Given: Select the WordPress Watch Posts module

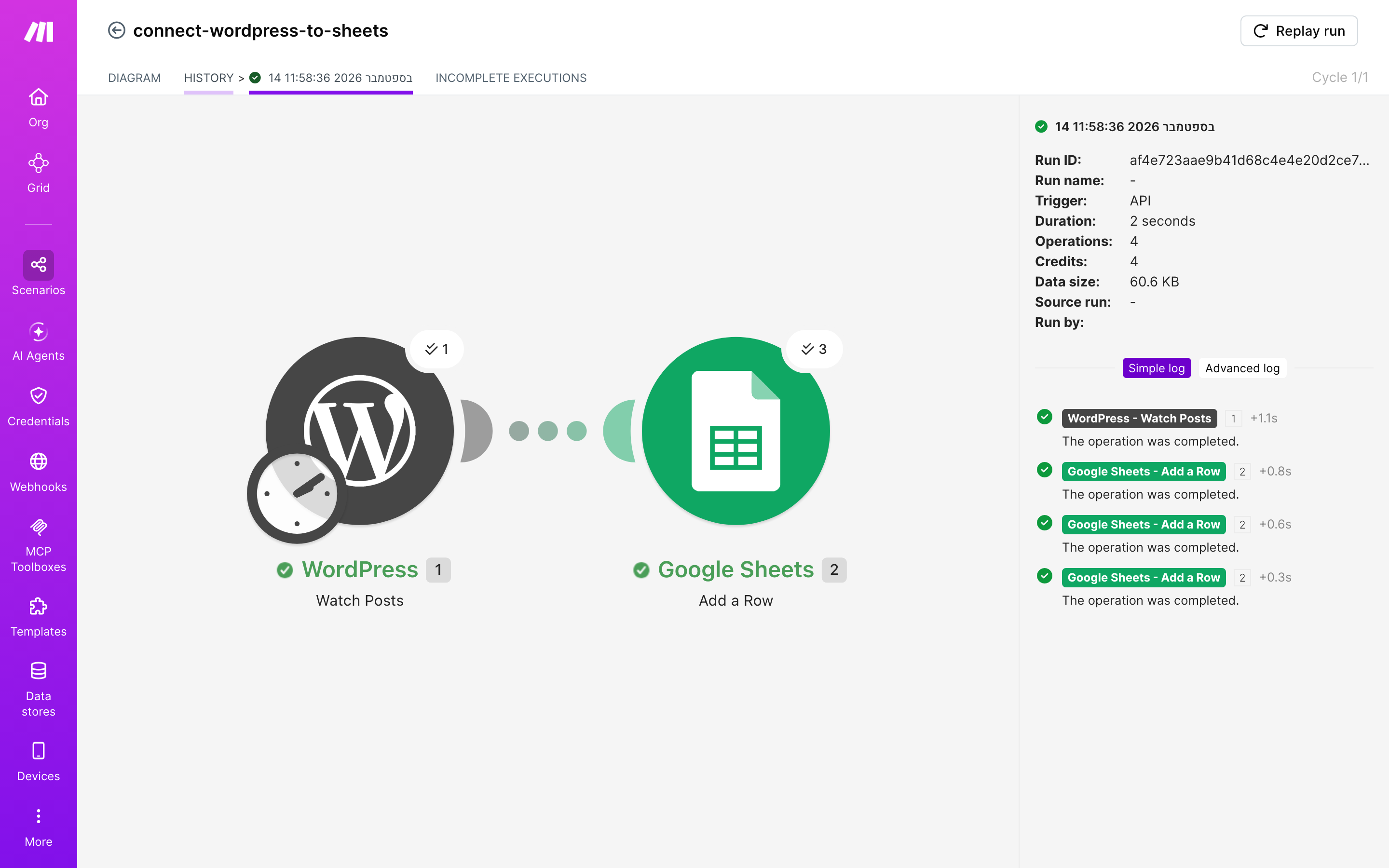Looking at the screenshot, I should point(360,431).
